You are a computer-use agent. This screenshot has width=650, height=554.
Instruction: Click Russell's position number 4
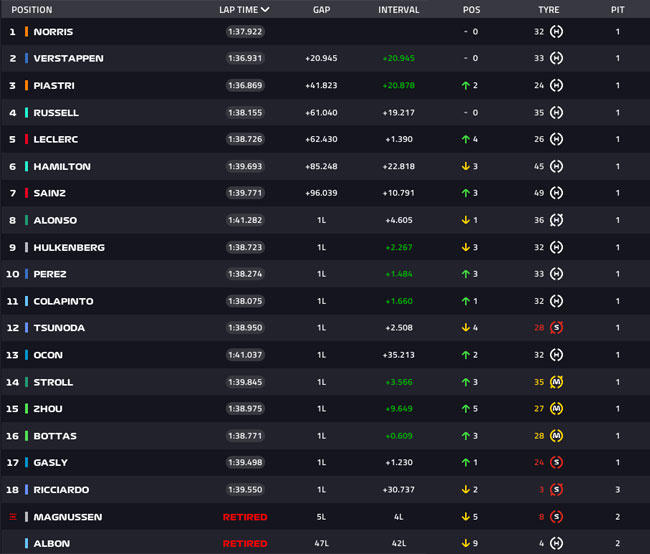[12, 113]
